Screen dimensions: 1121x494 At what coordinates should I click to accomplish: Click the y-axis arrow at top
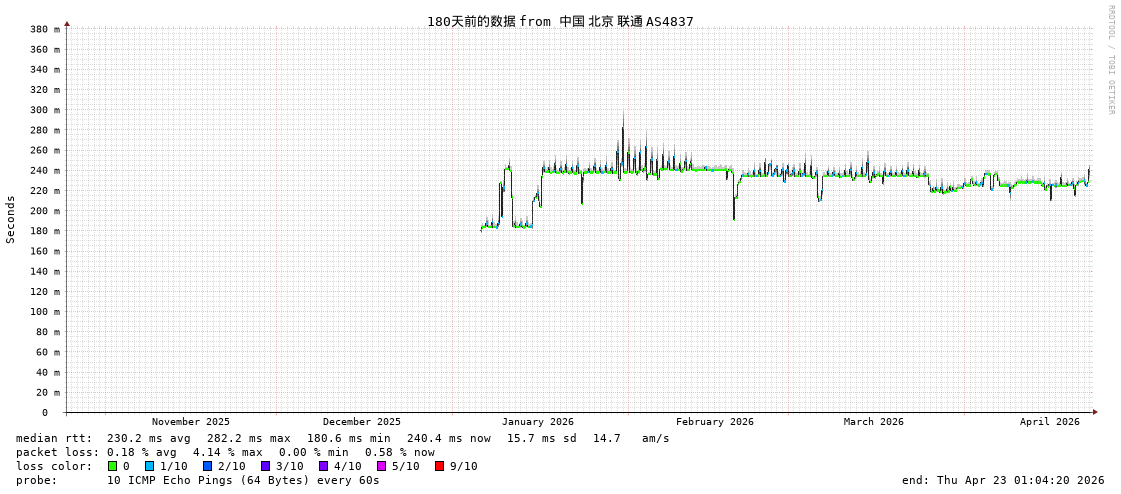pyautogui.click(x=67, y=23)
